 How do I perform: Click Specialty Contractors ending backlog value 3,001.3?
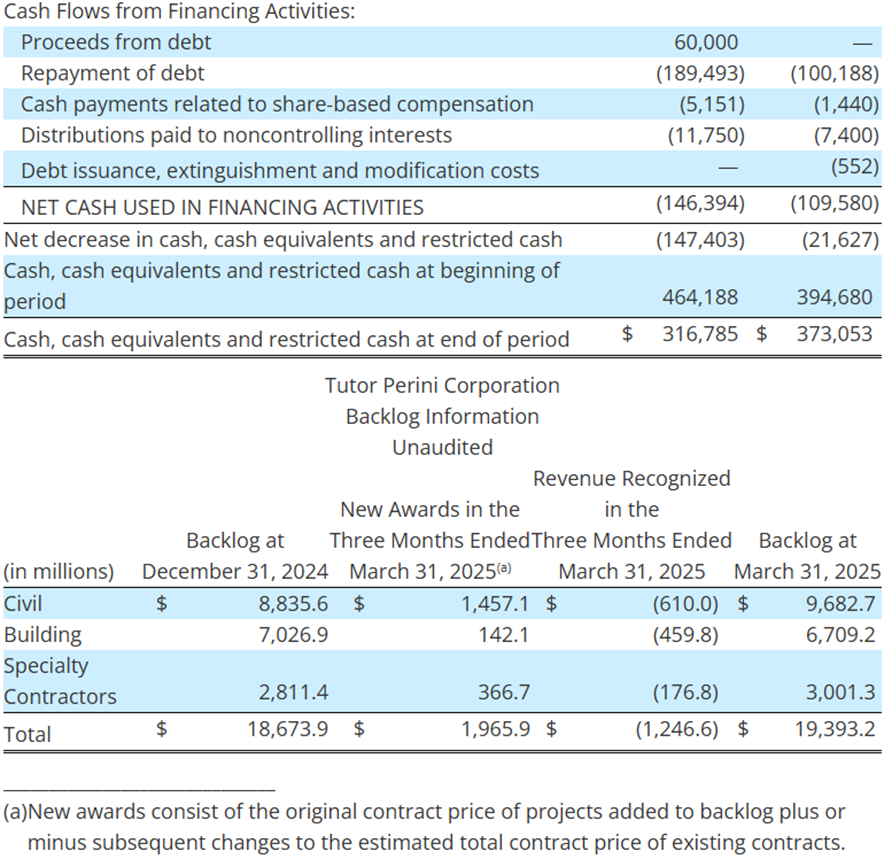[840, 692]
